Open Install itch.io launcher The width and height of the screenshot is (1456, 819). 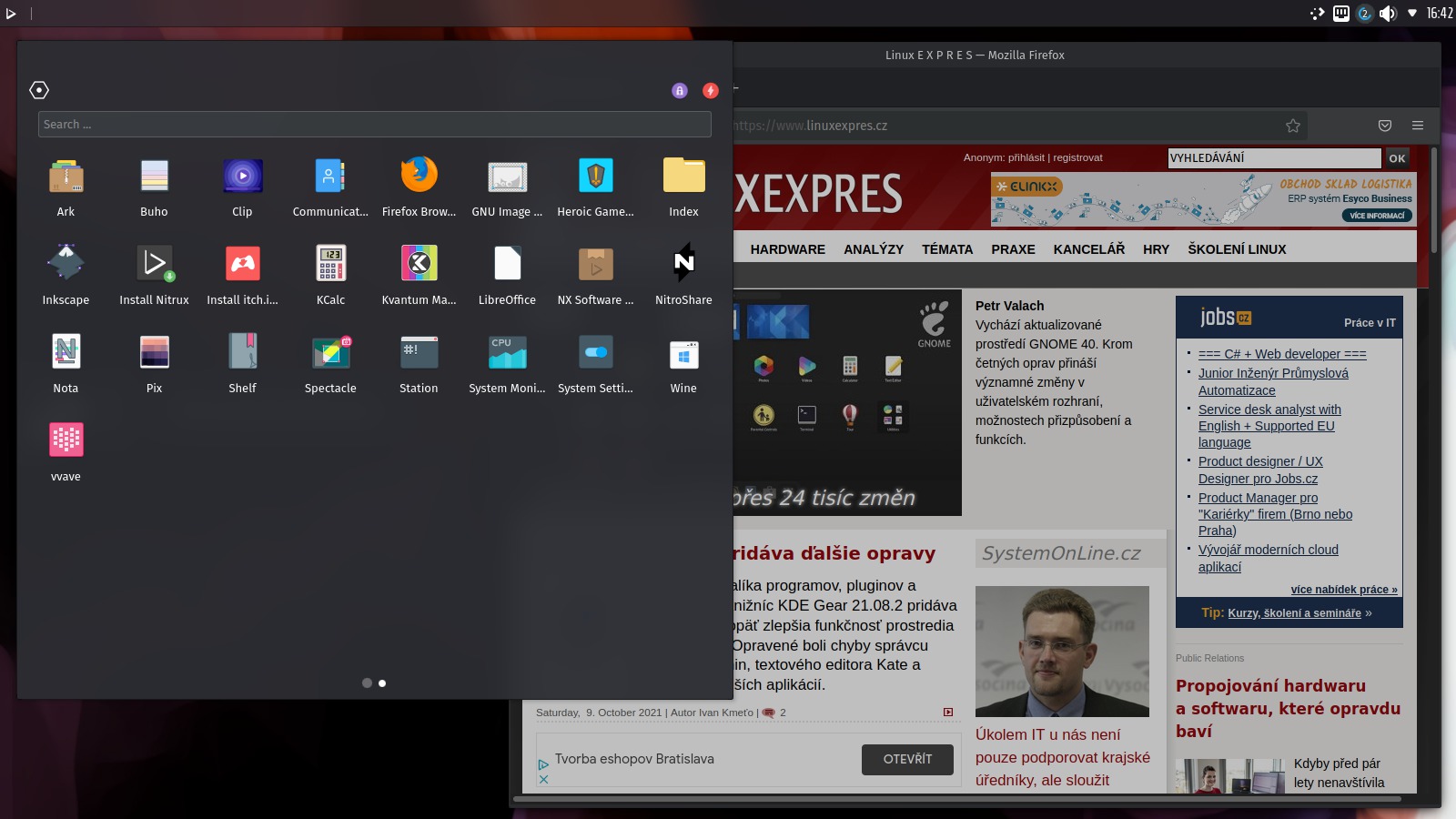coord(242,276)
